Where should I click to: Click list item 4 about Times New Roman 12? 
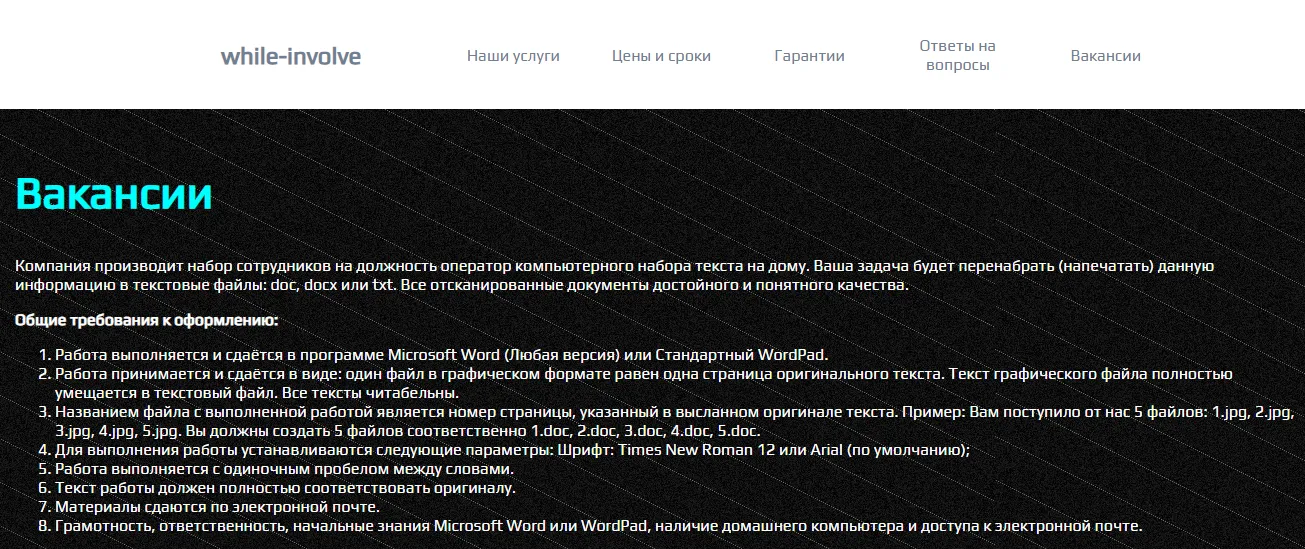(513, 451)
